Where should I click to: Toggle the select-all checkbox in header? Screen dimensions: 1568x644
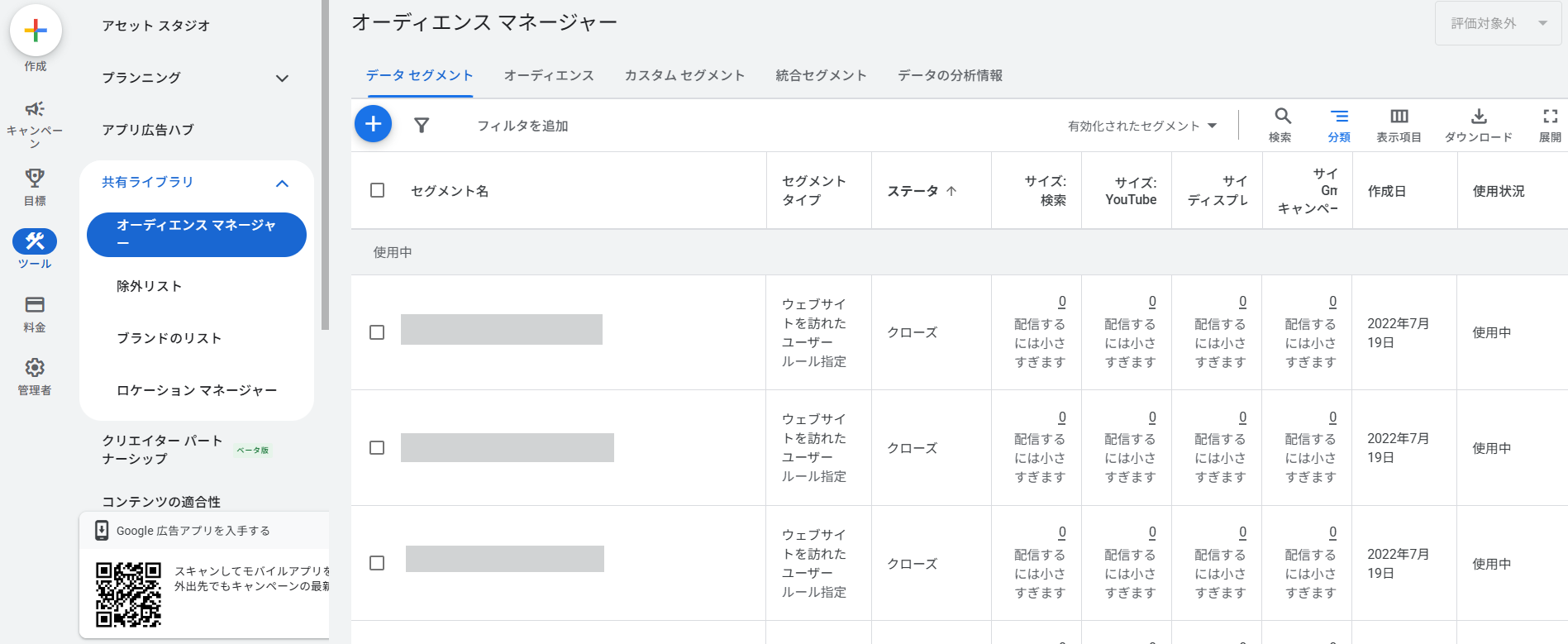coord(378,190)
